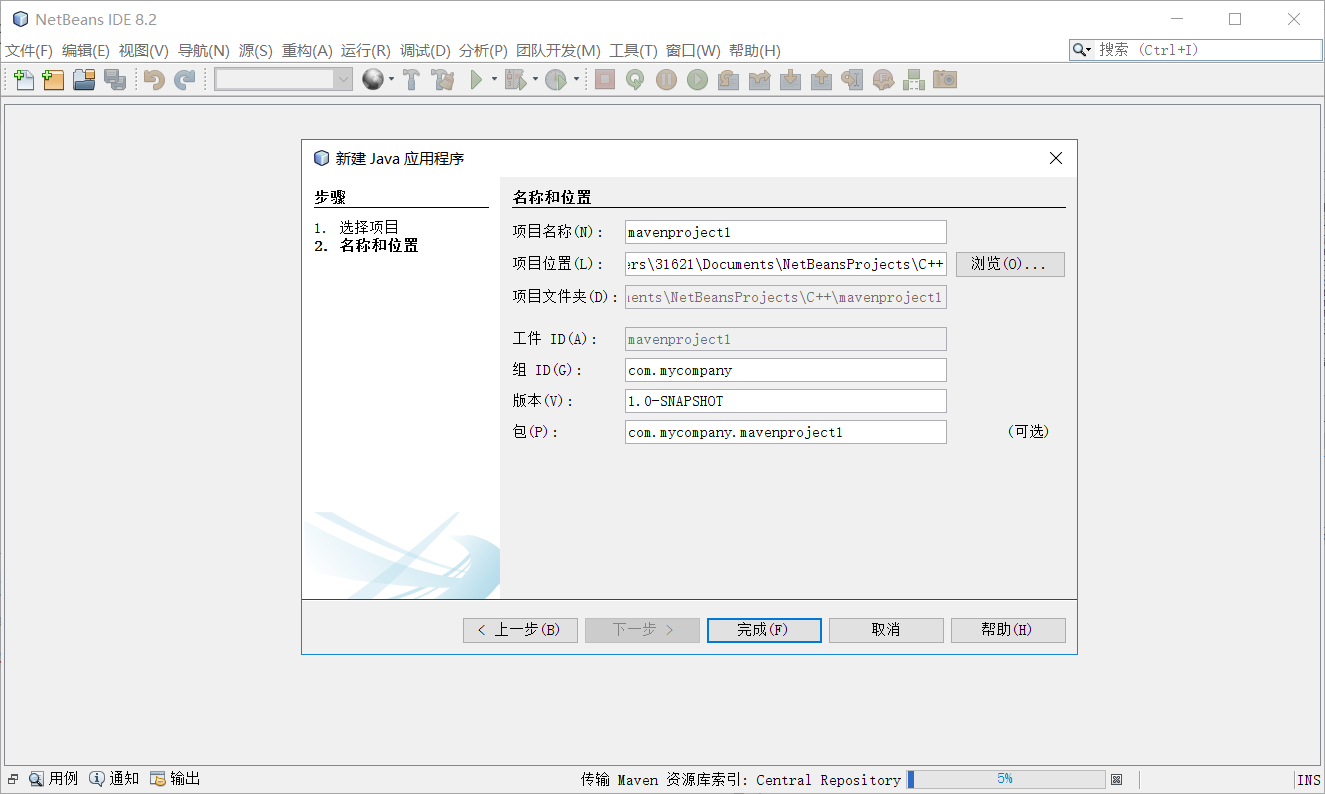Click the debugger Pause icon
Image resolution: width=1325 pixels, height=794 pixels.
[x=666, y=80]
